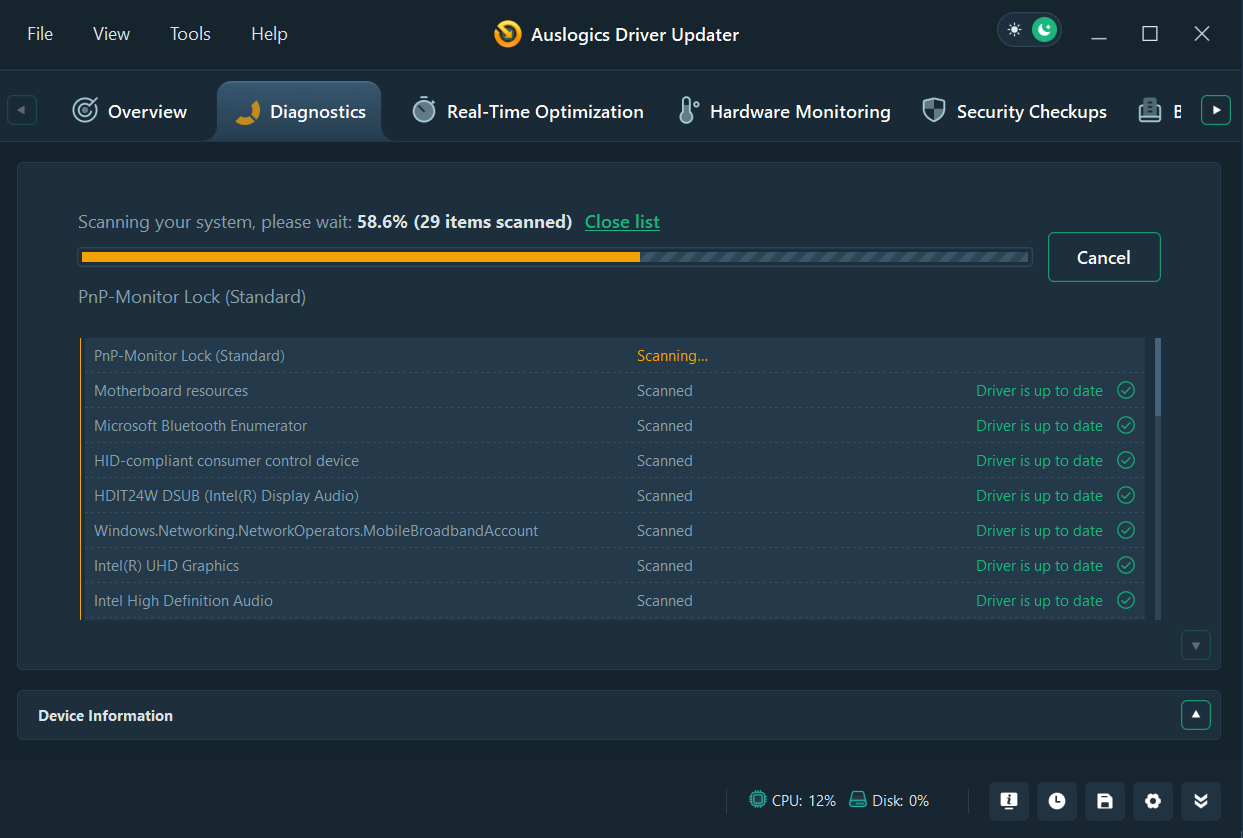Screen dimensions: 1243x838
Task: Click the clock scheduler icon
Action: [1057, 801]
